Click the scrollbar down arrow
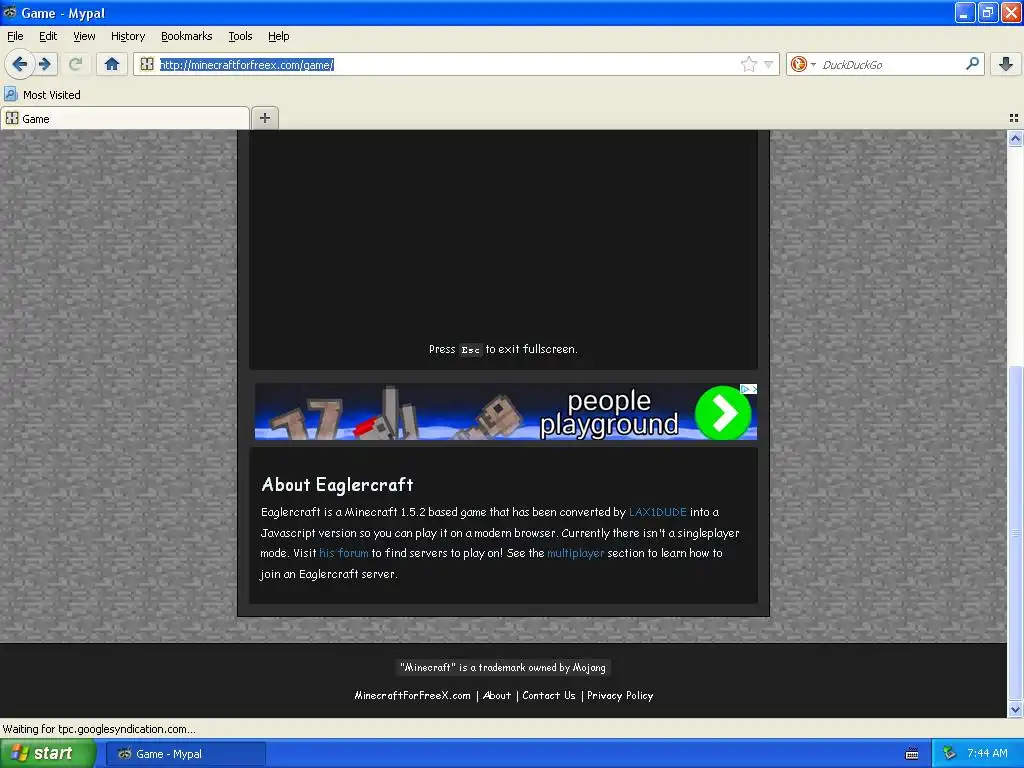The image size is (1024, 768). 1015,709
